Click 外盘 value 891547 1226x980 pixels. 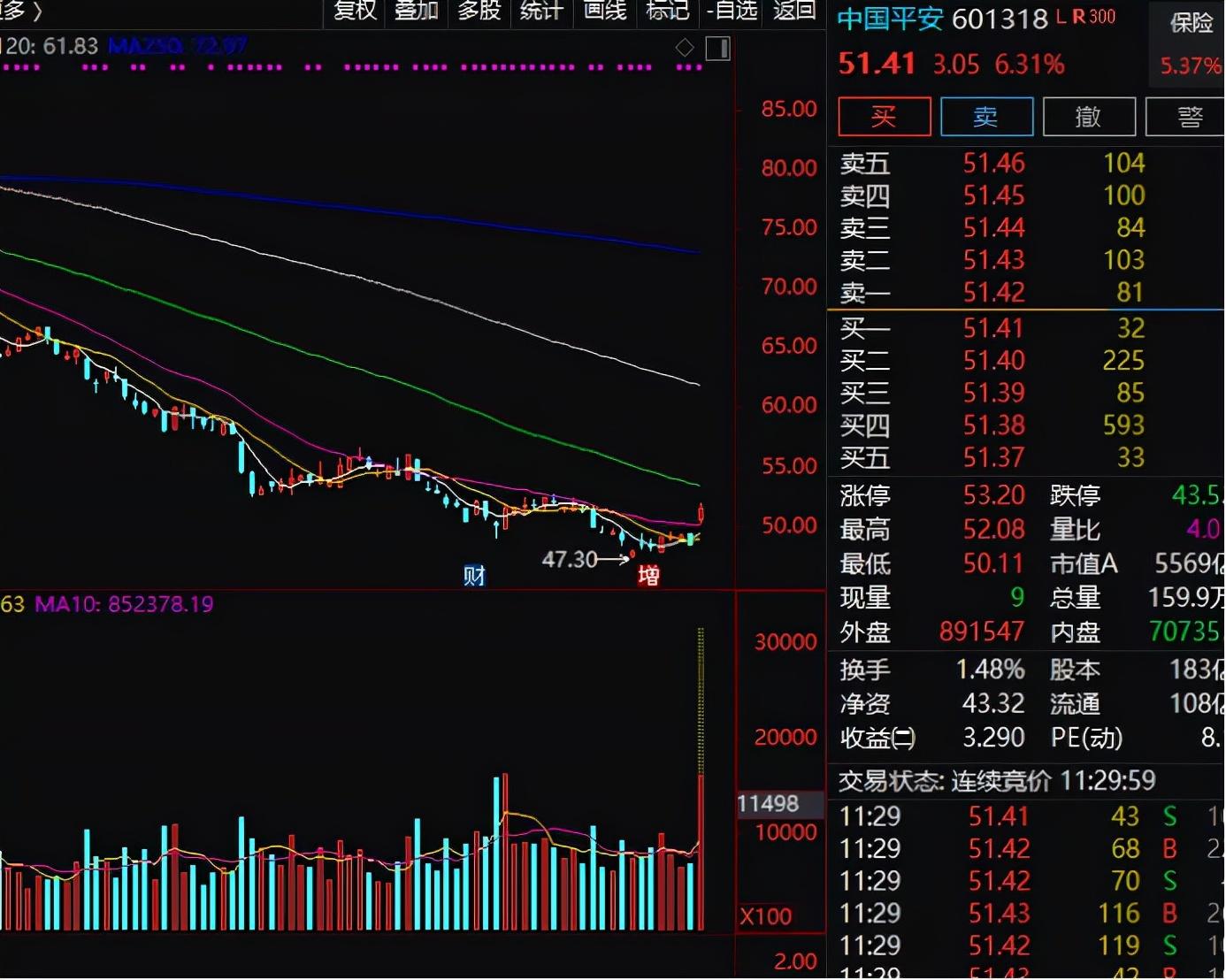point(982,632)
